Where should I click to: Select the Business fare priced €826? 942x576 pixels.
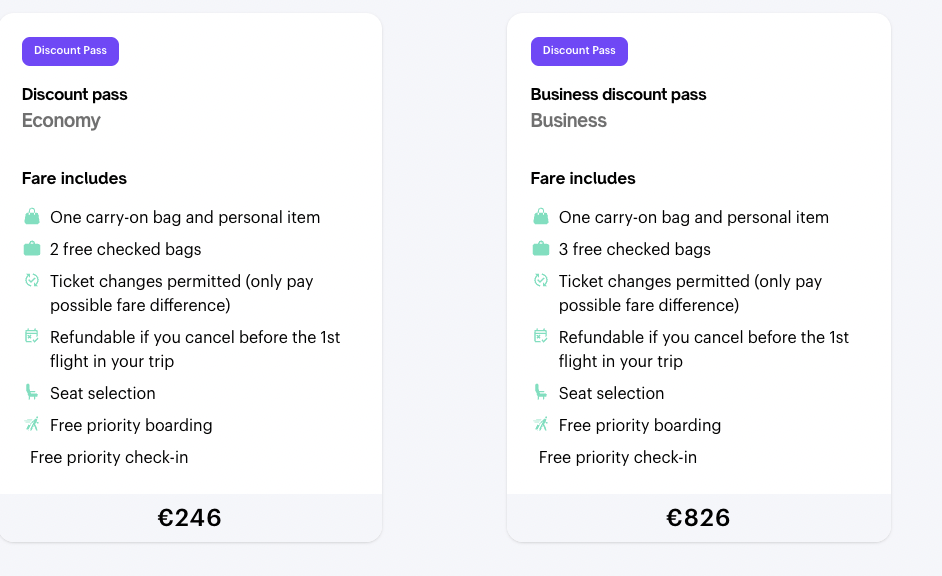click(x=698, y=518)
